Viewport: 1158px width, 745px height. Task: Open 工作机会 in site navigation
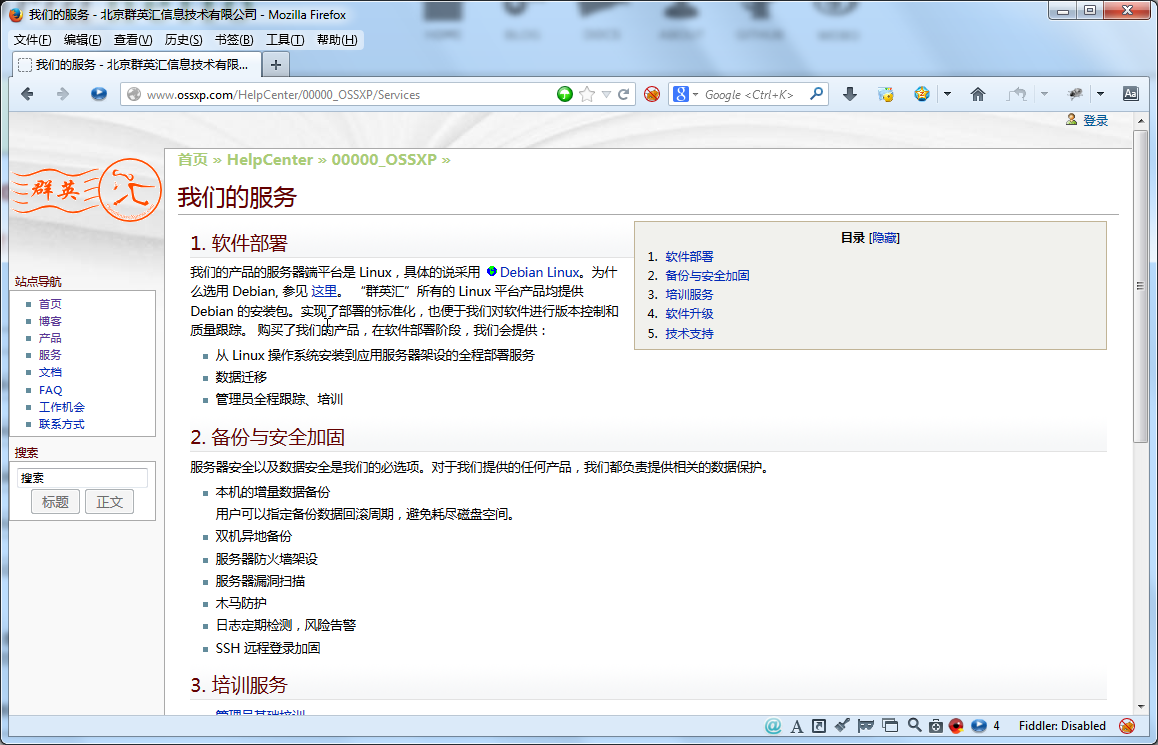[61, 407]
